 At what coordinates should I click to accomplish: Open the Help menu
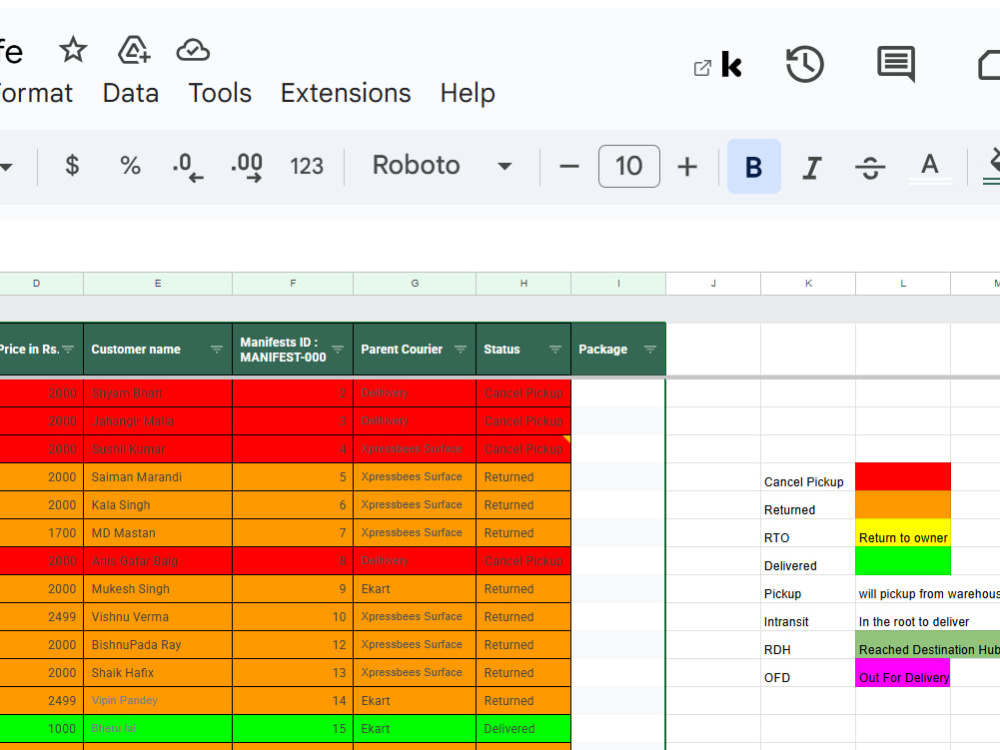pos(467,93)
